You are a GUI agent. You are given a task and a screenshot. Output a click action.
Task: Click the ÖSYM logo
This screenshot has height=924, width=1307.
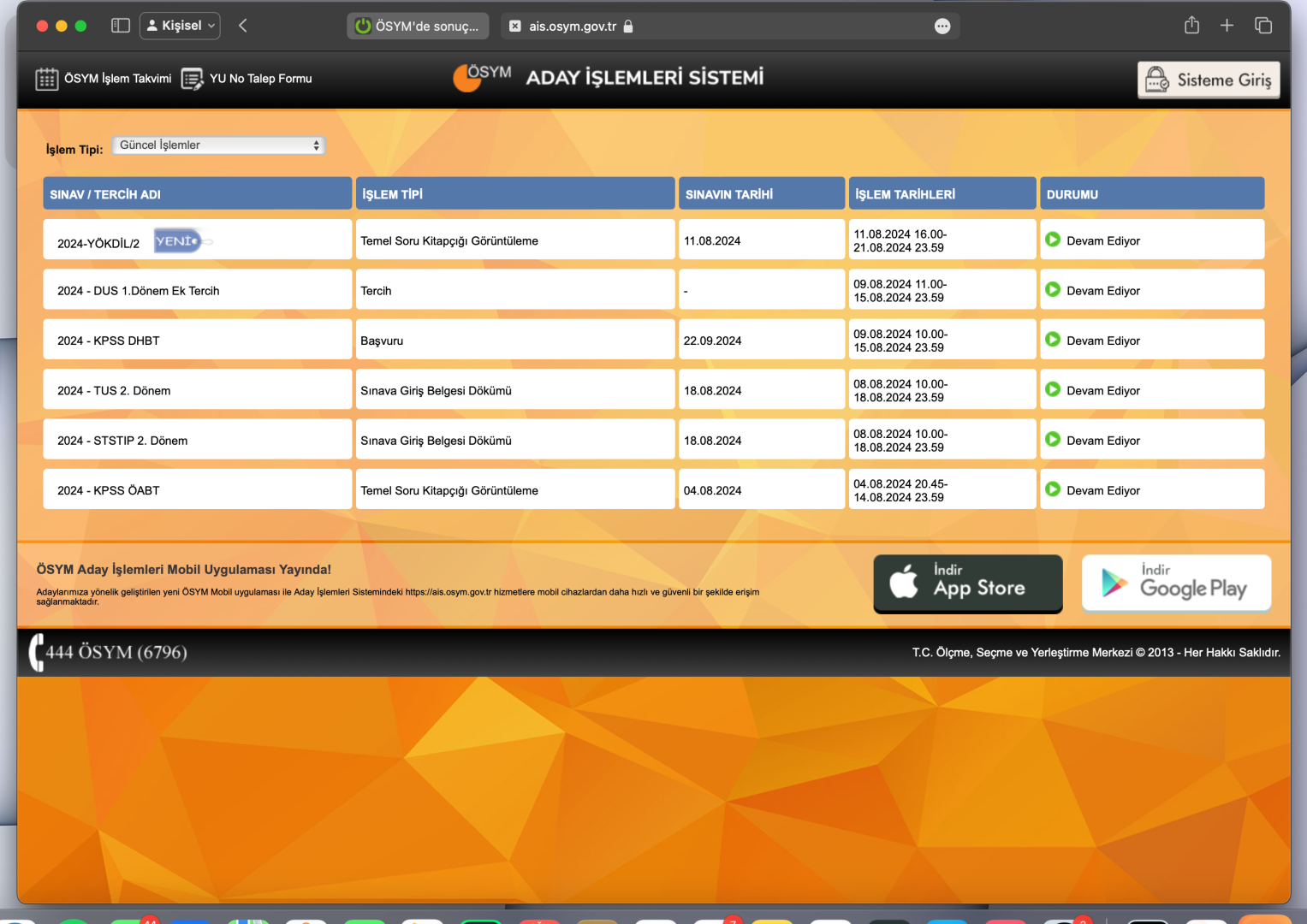click(x=482, y=77)
